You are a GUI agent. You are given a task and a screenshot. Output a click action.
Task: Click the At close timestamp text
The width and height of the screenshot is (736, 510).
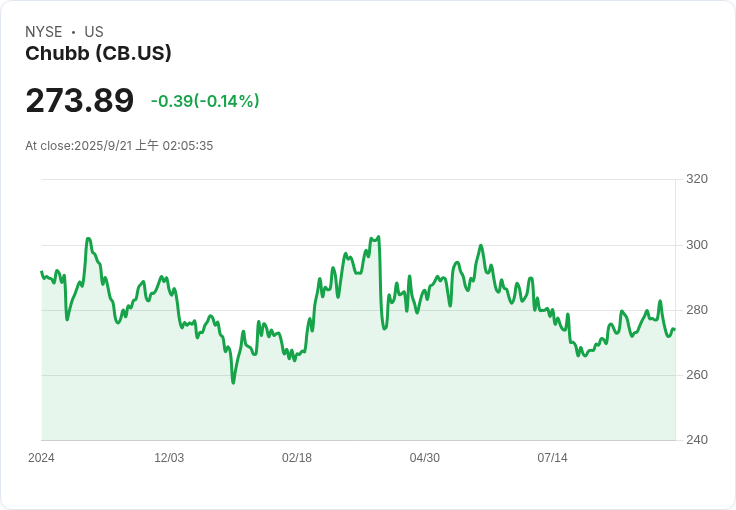point(119,145)
